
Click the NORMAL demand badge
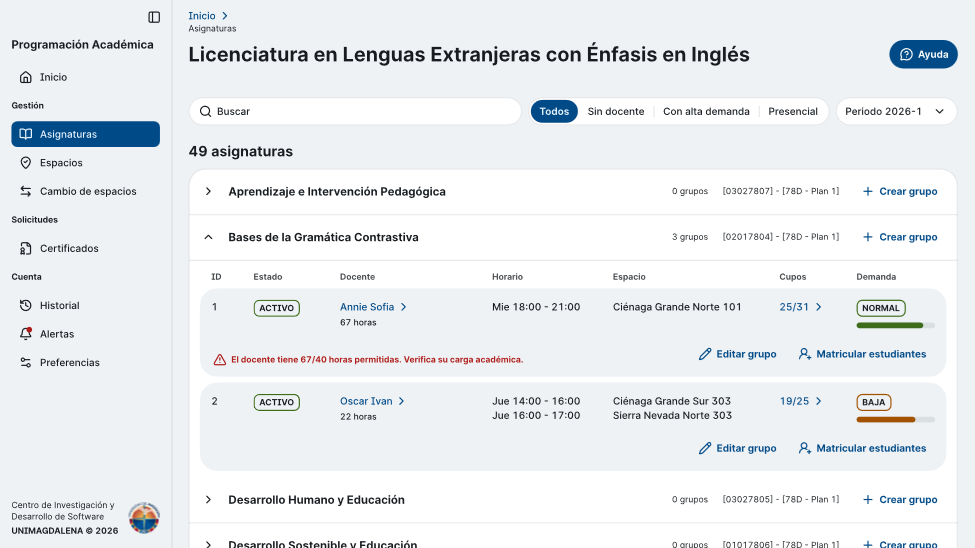pyautogui.click(x=880, y=308)
